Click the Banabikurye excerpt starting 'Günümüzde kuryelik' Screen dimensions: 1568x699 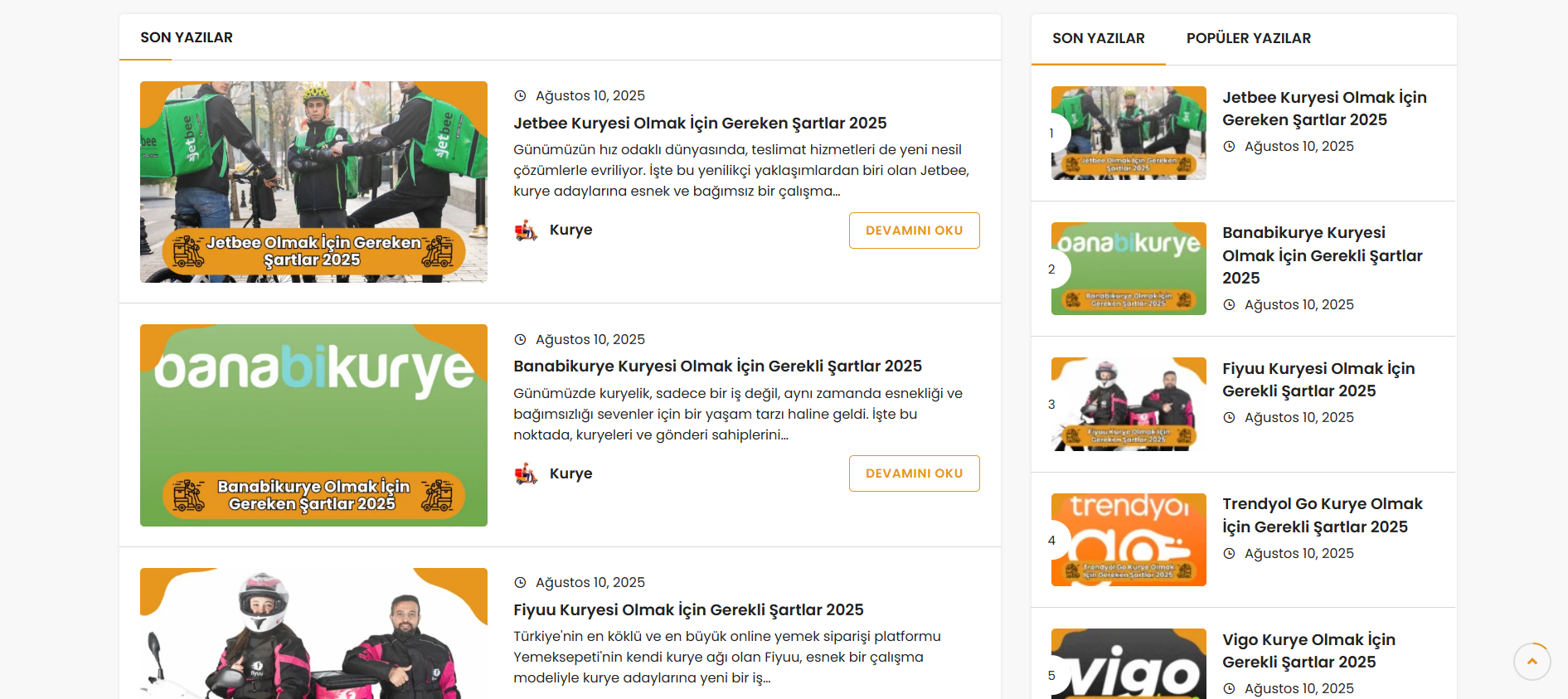click(738, 414)
